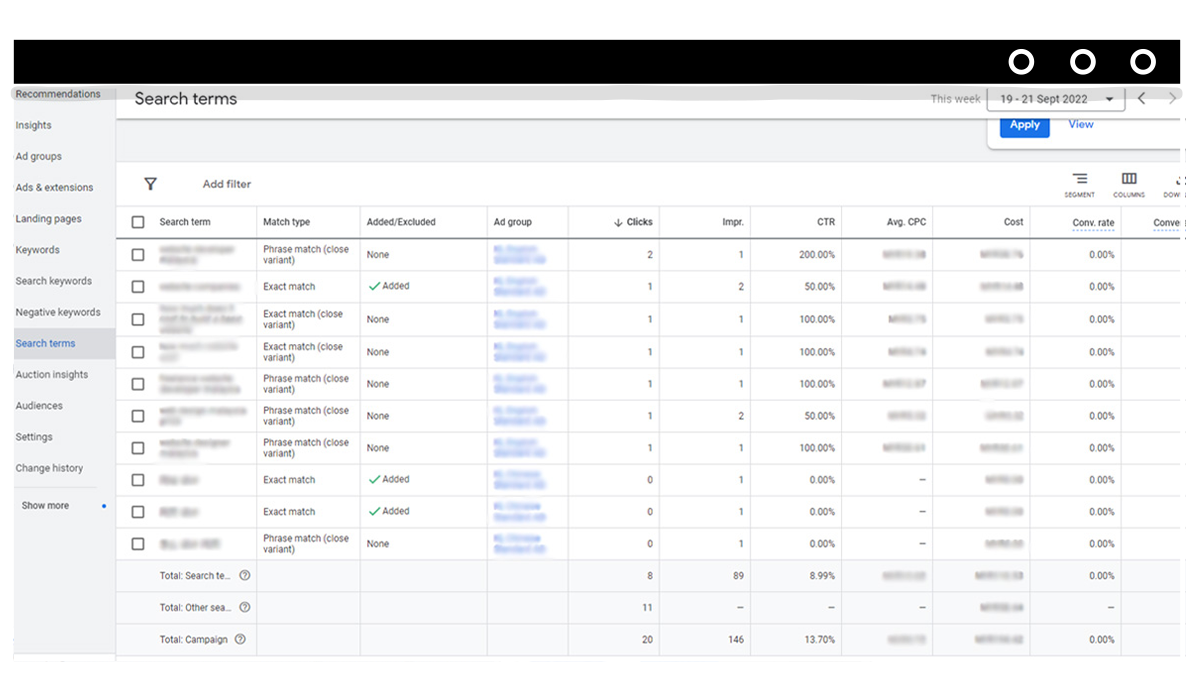Click help icon beside Total: Campaign
The width and height of the screenshot is (1200, 700).
click(x=240, y=639)
